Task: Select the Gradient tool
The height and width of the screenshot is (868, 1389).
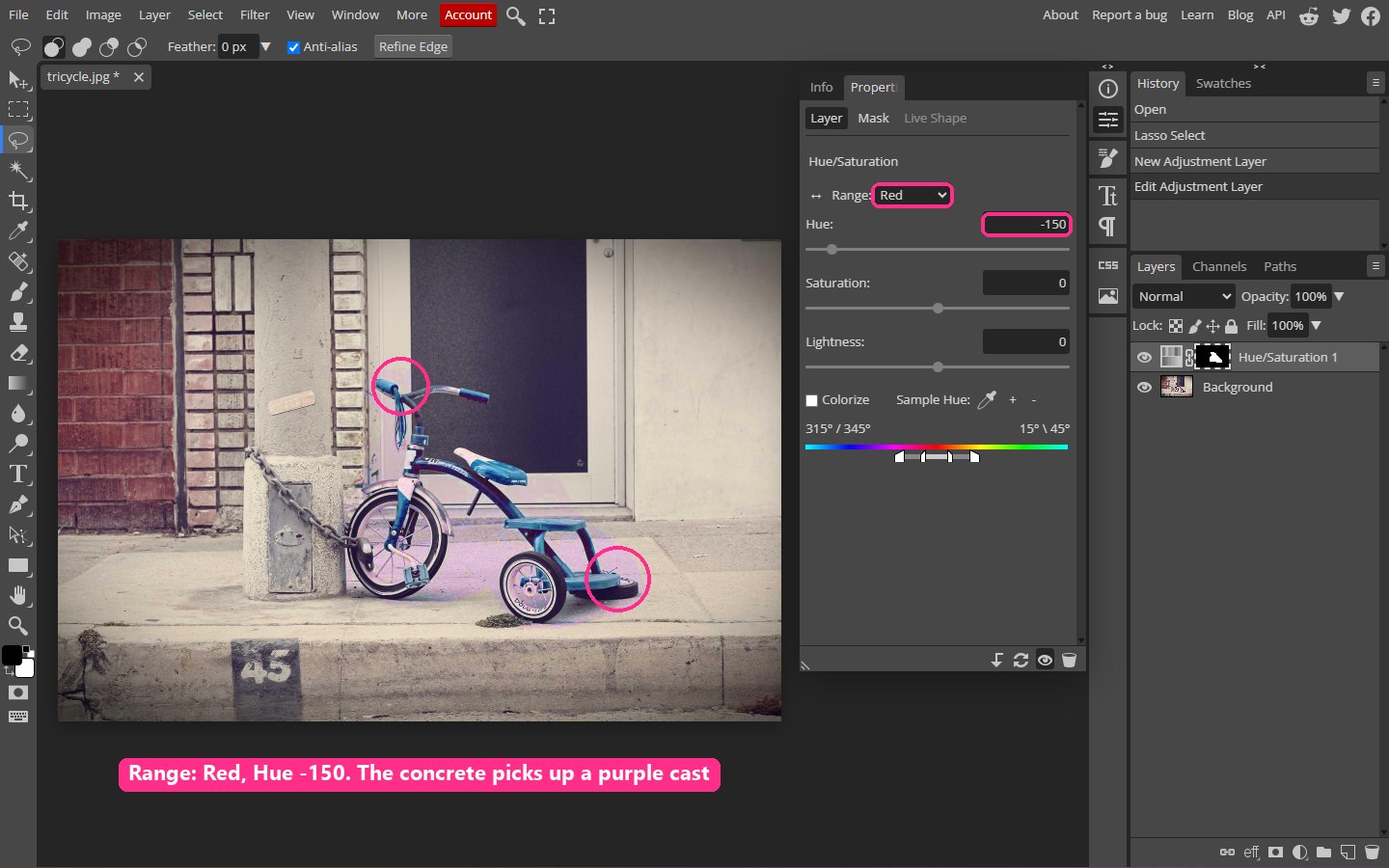Action: (x=18, y=383)
